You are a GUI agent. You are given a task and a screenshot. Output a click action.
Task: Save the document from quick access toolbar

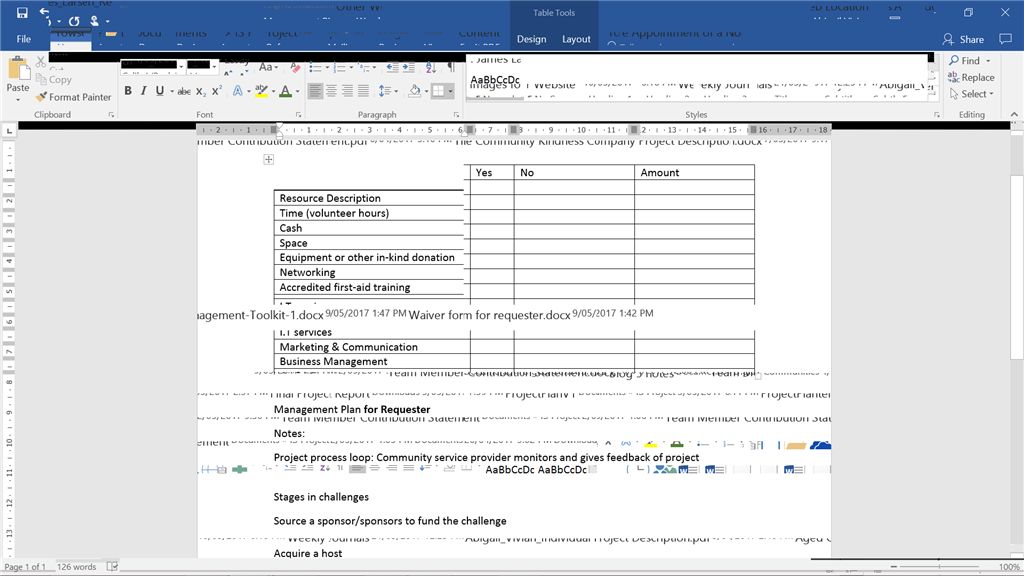22,12
